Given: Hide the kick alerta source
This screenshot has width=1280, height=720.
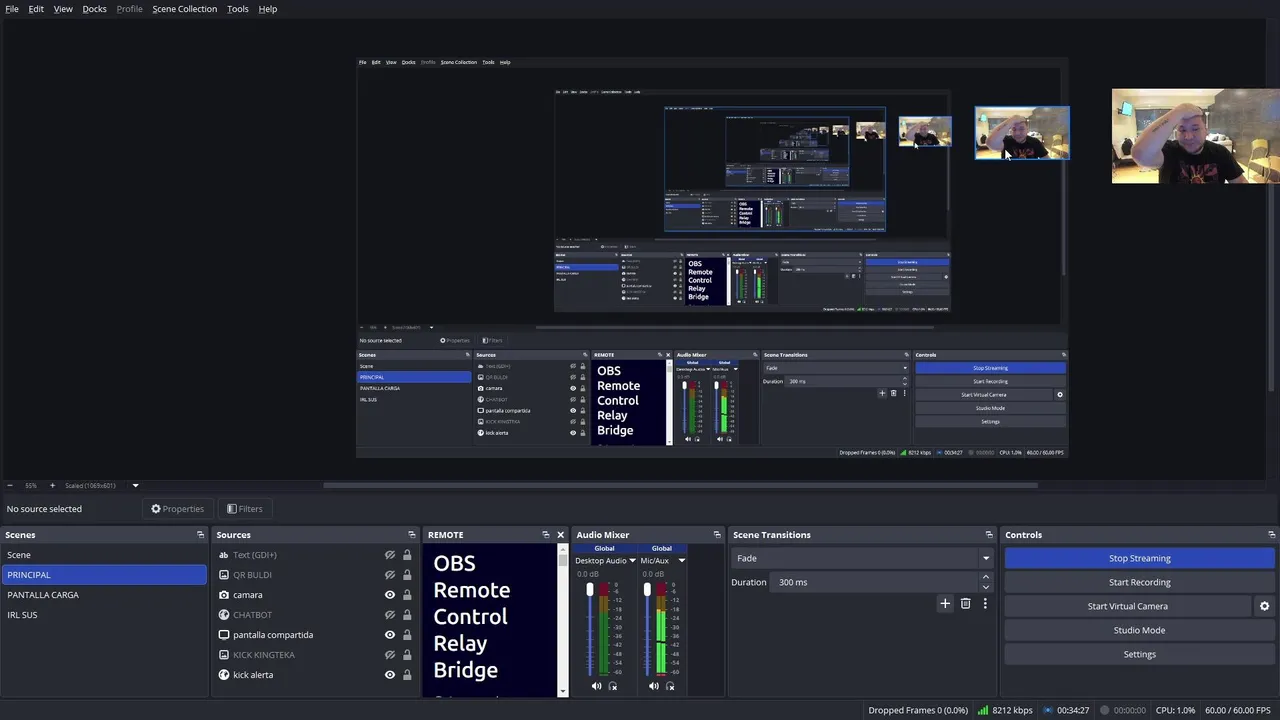Looking at the screenshot, I should point(390,675).
